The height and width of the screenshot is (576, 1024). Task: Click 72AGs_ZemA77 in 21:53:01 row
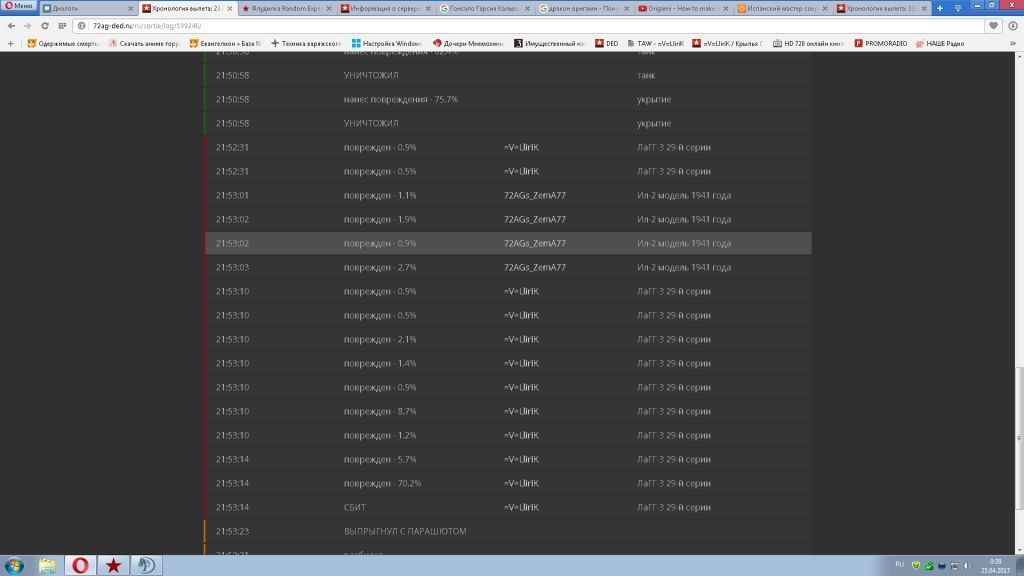pos(535,195)
